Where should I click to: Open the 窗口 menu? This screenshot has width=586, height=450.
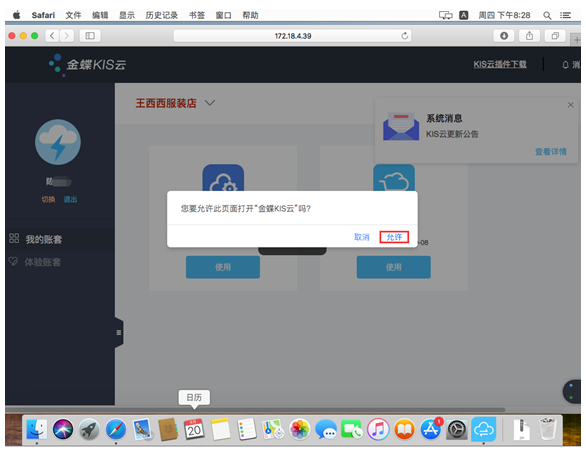click(223, 15)
